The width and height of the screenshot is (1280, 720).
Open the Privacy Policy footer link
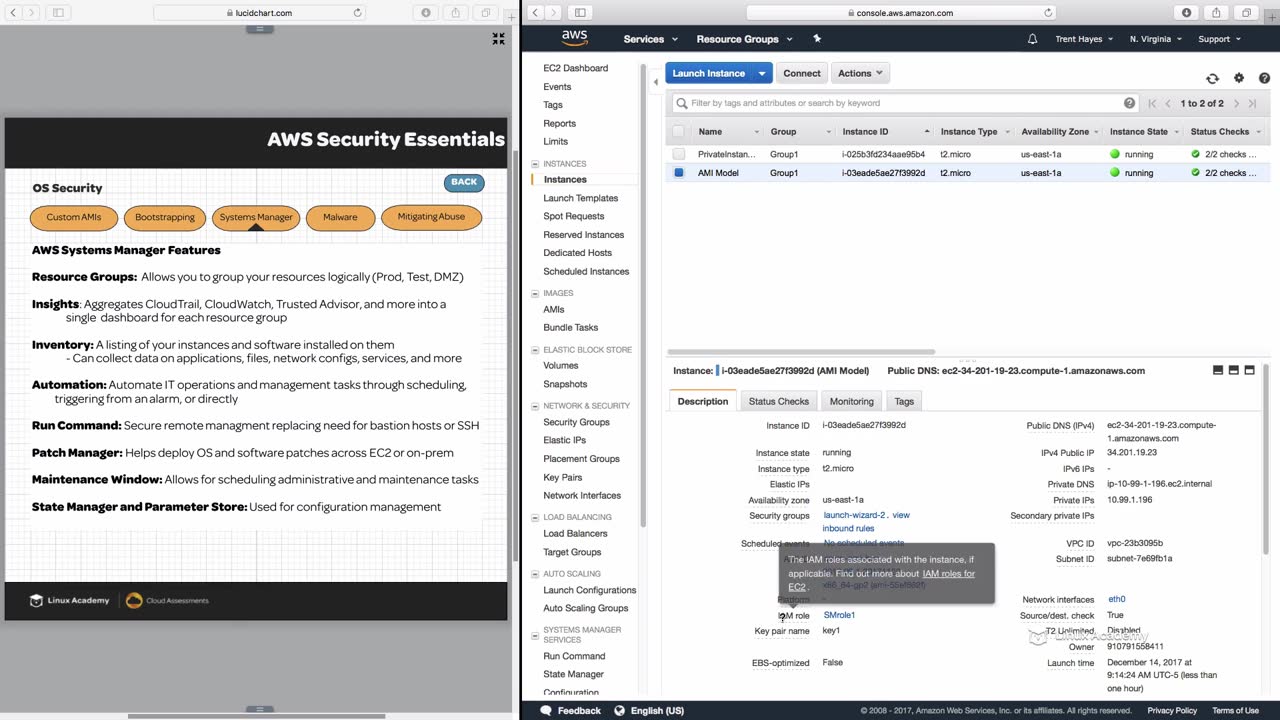point(1172,711)
